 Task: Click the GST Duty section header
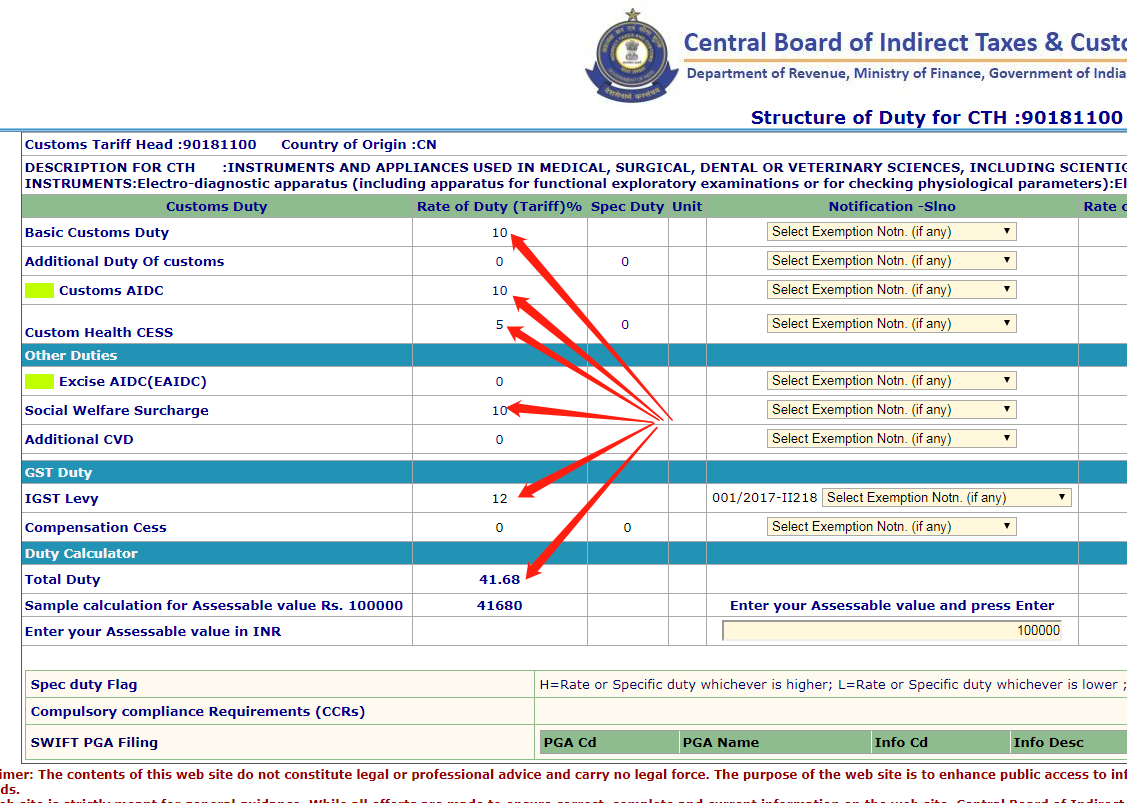(x=58, y=472)
